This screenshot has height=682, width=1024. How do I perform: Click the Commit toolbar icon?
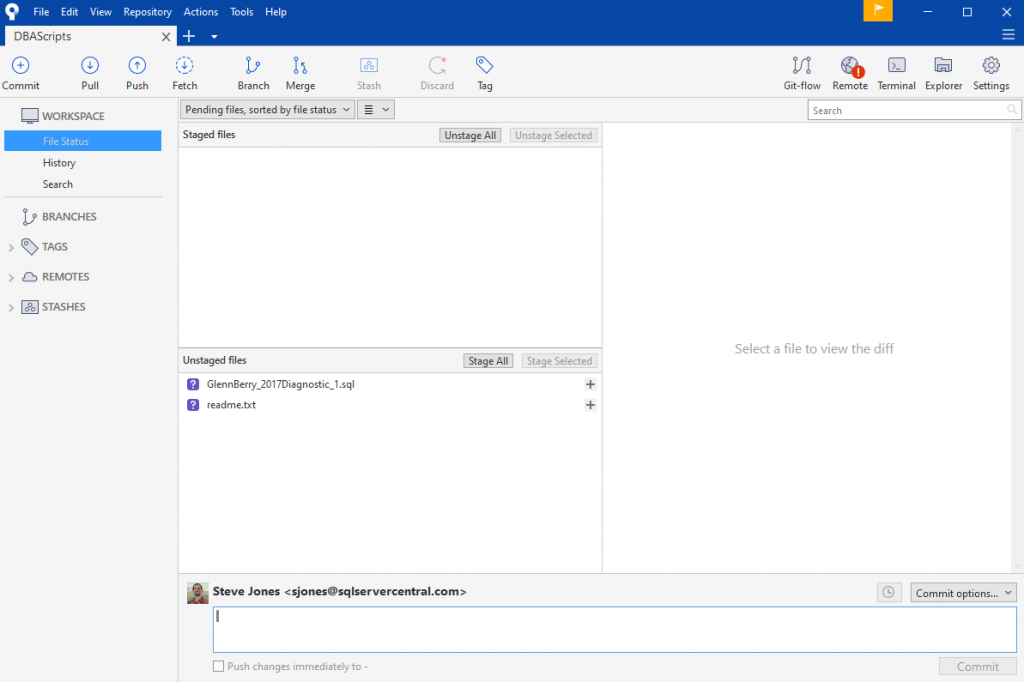[20, 72]
